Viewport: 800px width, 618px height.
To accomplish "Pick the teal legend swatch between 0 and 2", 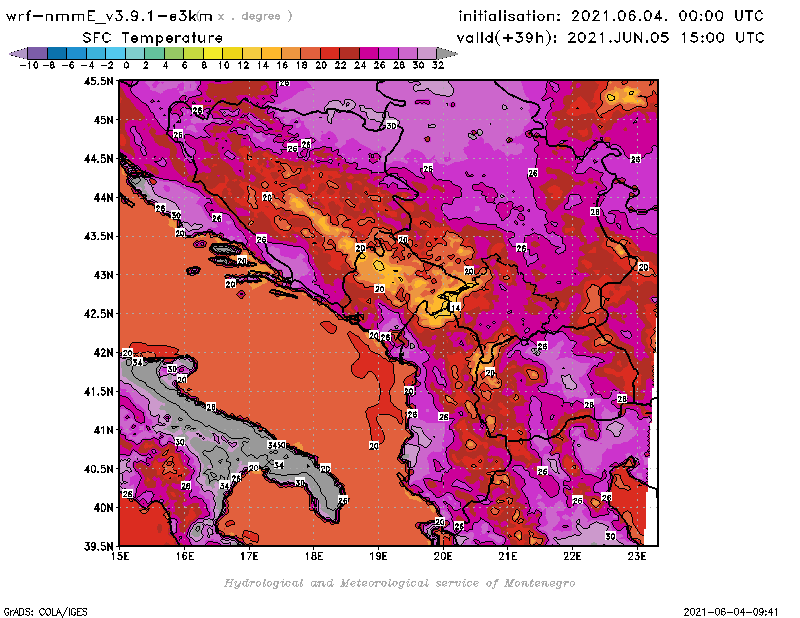I will [135, 53].
